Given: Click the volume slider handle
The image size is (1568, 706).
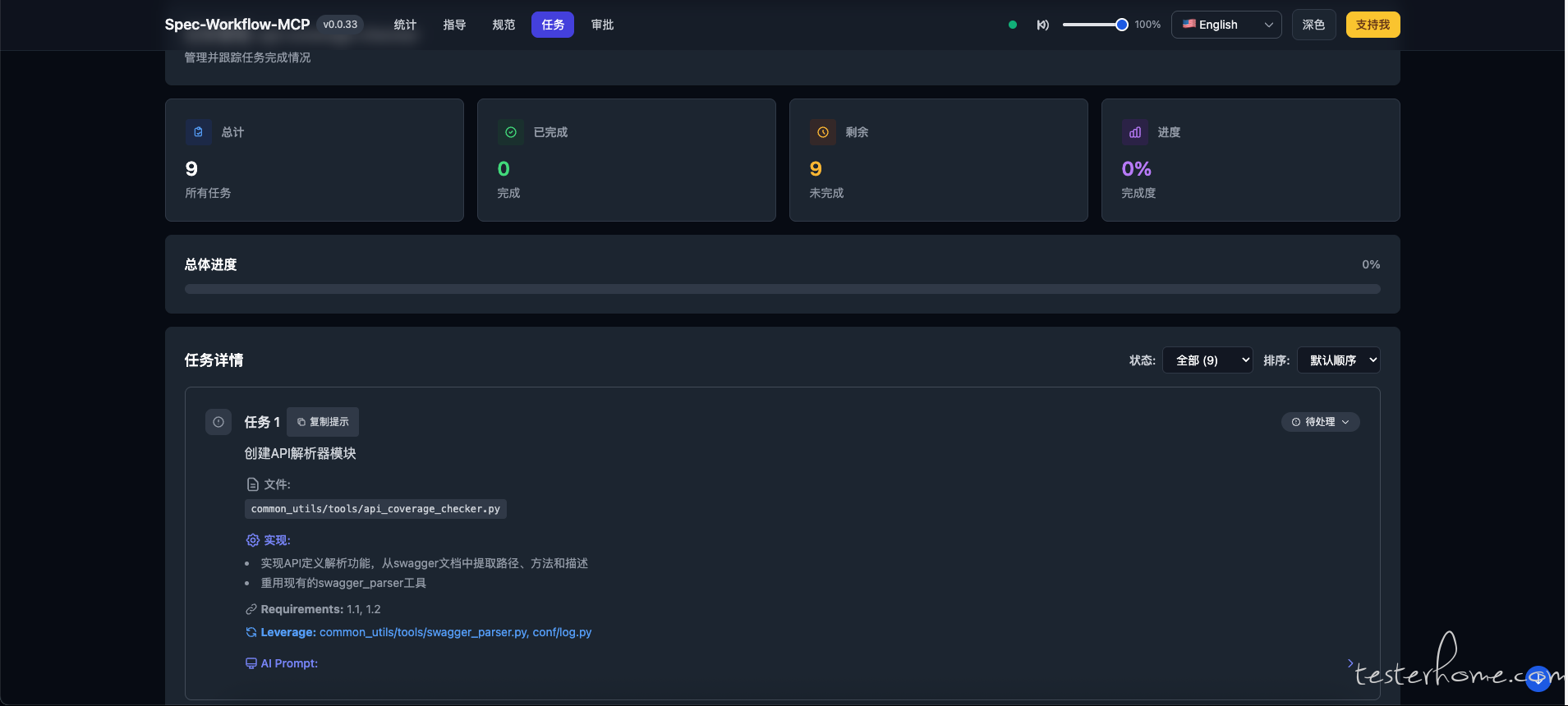Looking at the screenshot, I should pos(1121,25).
